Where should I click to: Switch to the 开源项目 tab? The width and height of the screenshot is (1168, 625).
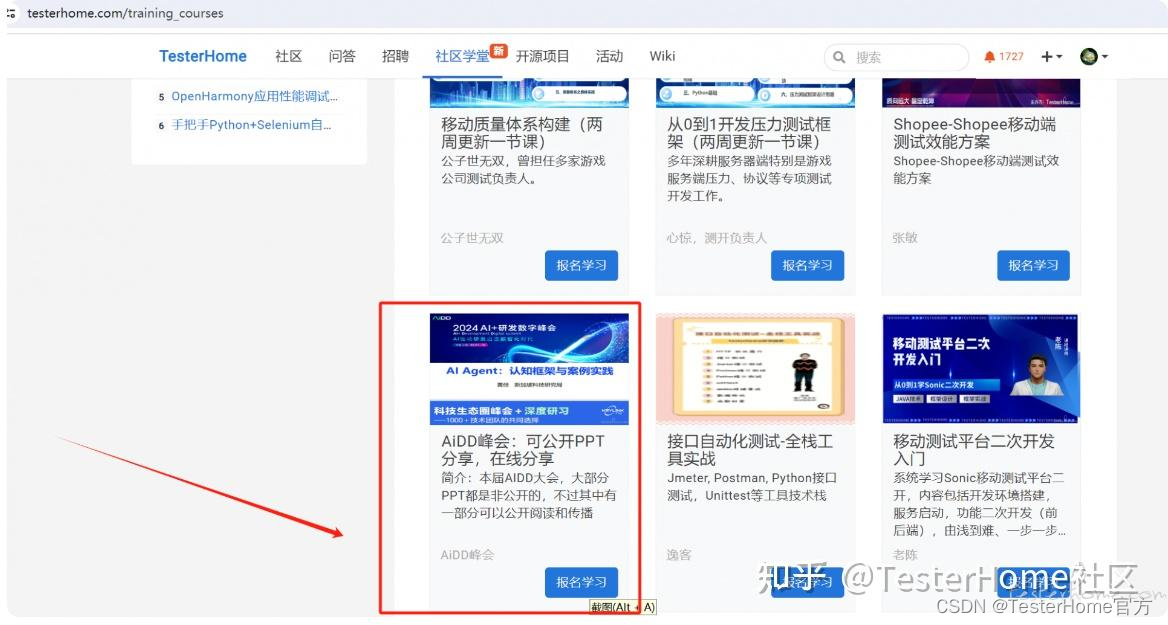(x=542, y=56)
